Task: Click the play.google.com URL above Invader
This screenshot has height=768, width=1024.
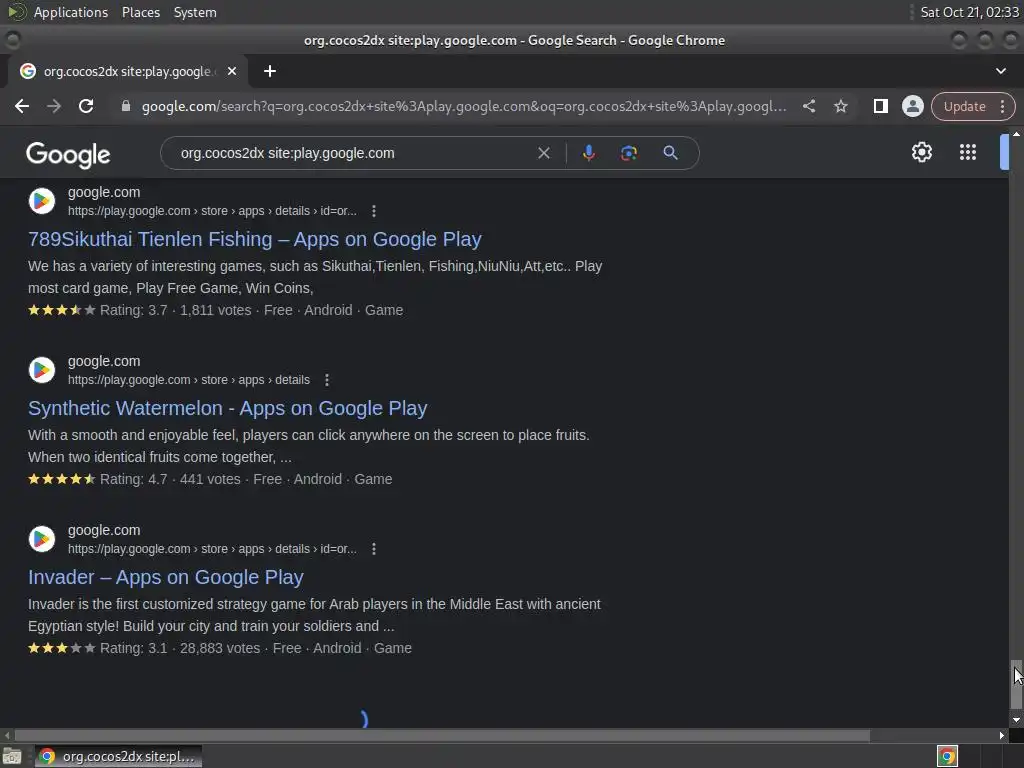Action: coord(212,549)
